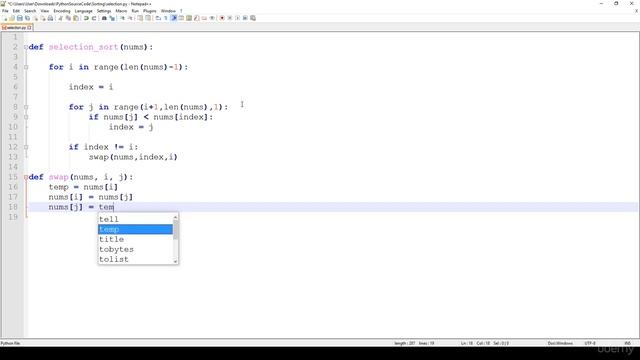
Task: Open the Settings menu
Action: [x=104, y=11]
